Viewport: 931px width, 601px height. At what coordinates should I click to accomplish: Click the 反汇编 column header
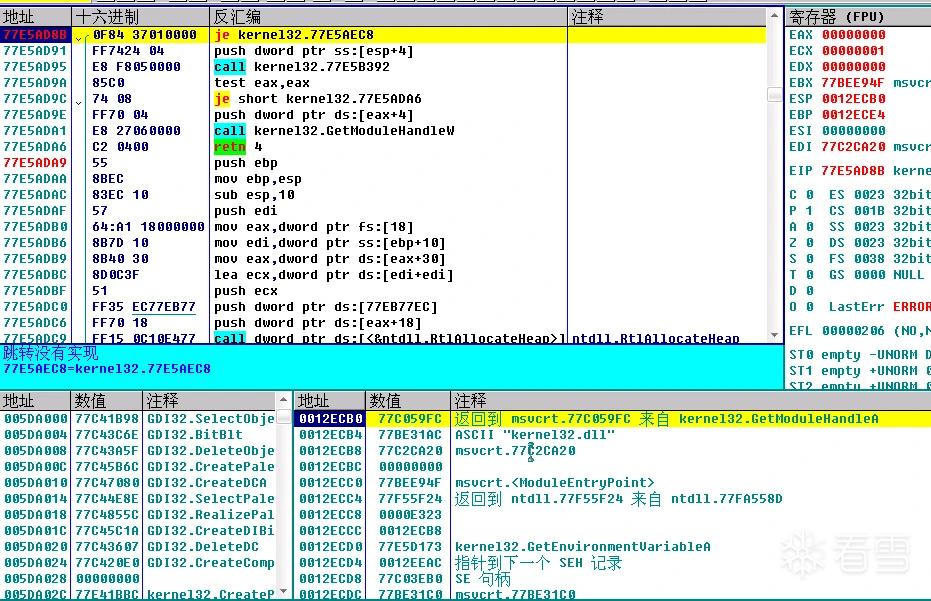tap(388, 17)
